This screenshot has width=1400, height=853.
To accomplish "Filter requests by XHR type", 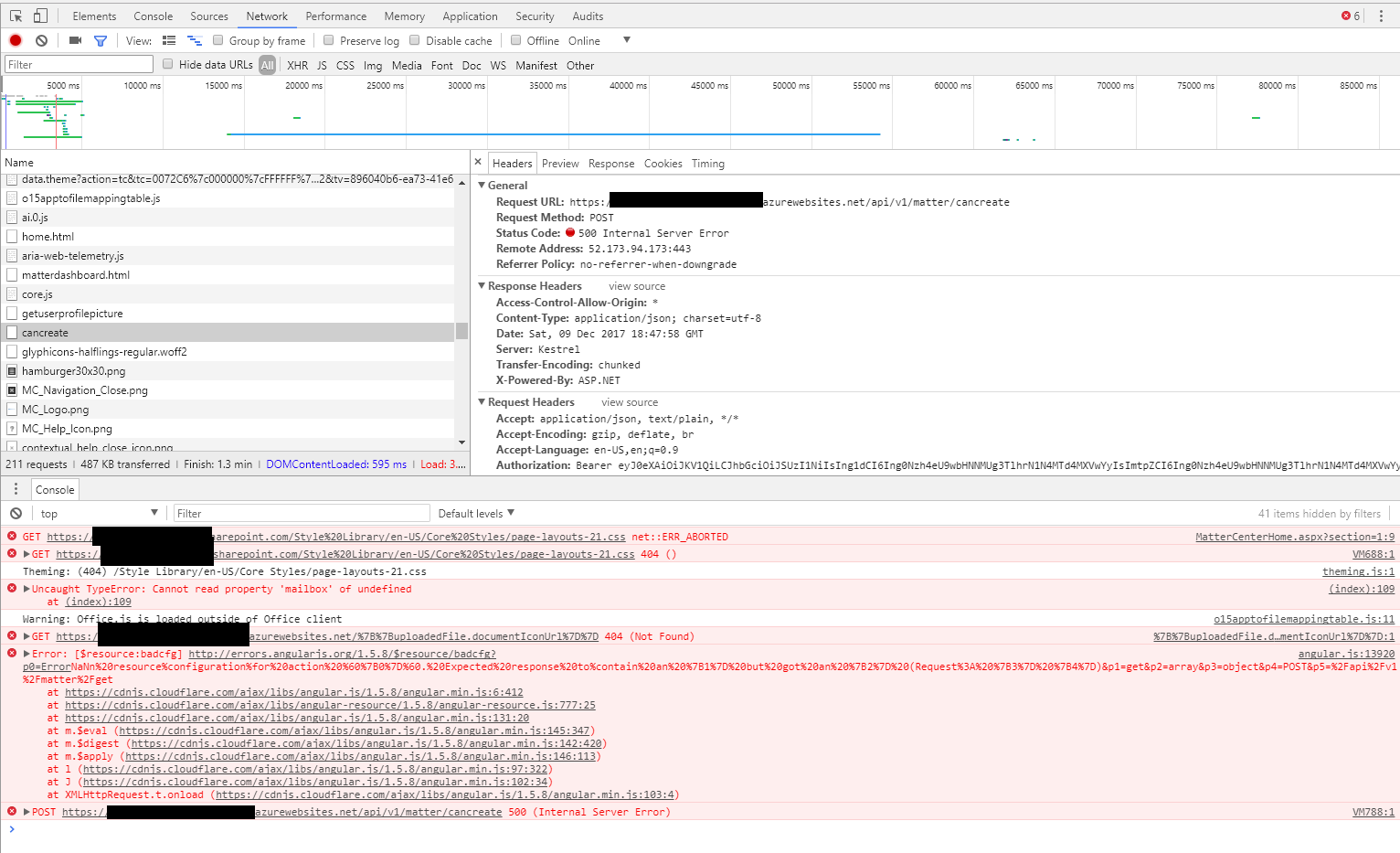I will coord(298,65).
